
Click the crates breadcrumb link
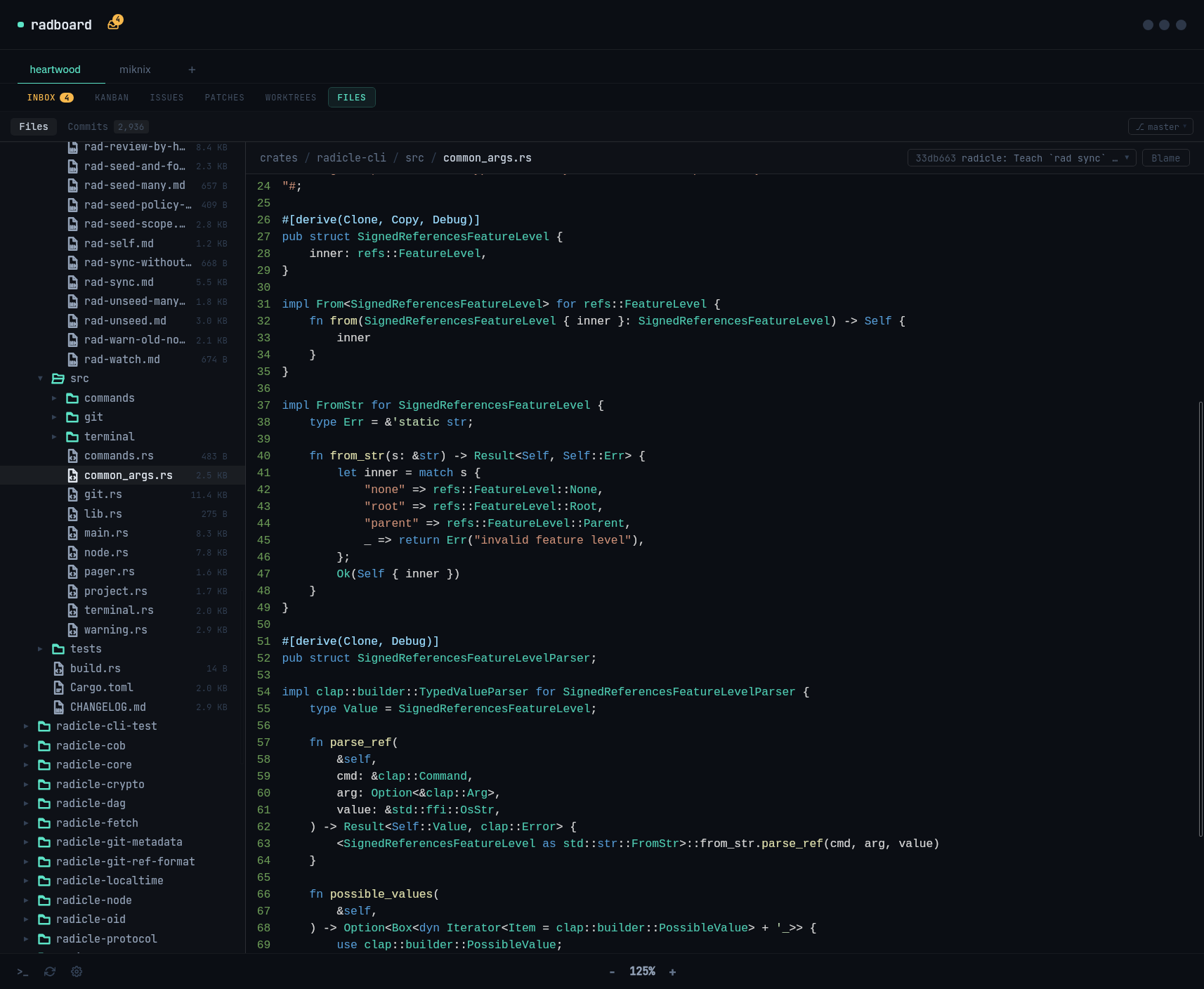279,158
